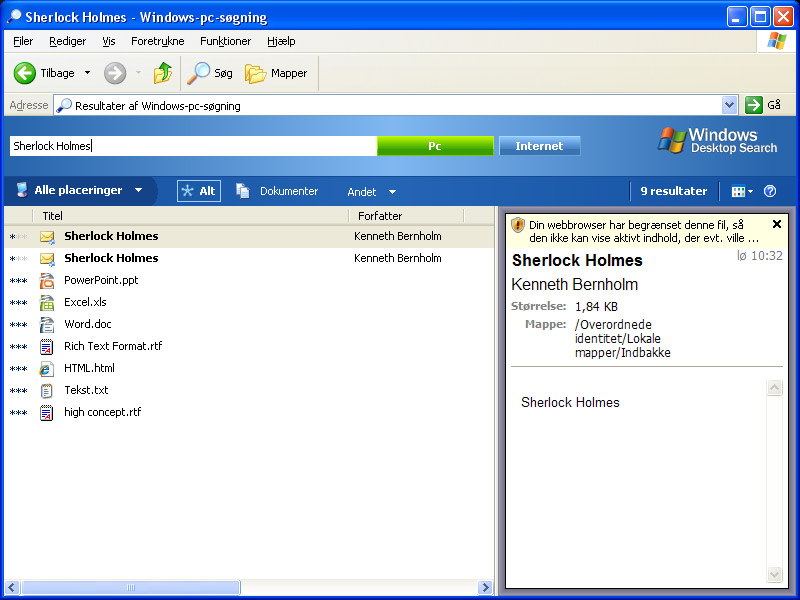Click the Windows flag logo by the menu bar
Image resolution: width=800 pixels, height=600 pixels.
[x=776, y=41]
